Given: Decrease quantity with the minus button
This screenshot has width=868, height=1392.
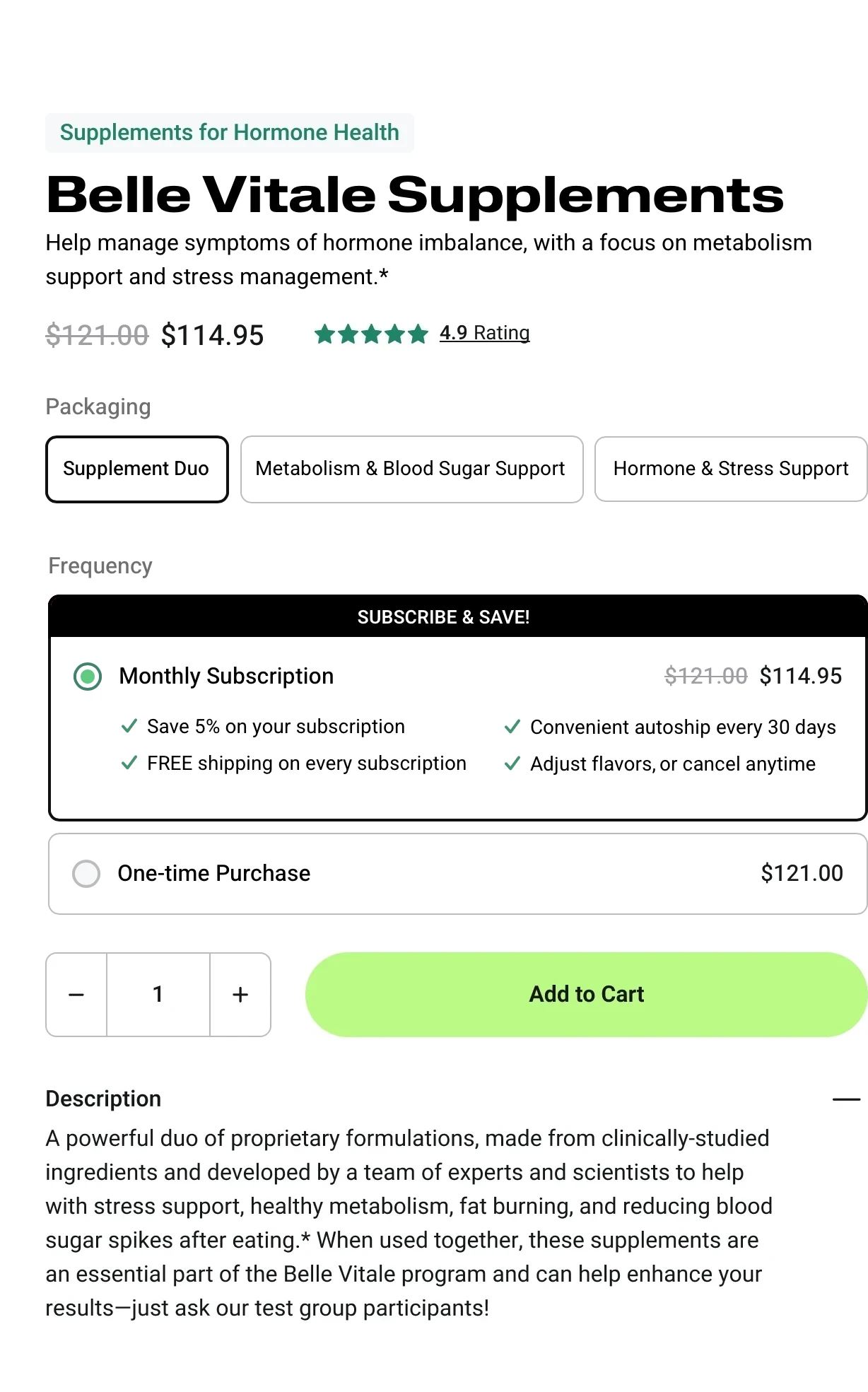Looking at the screenshot, I should (76, 994).
